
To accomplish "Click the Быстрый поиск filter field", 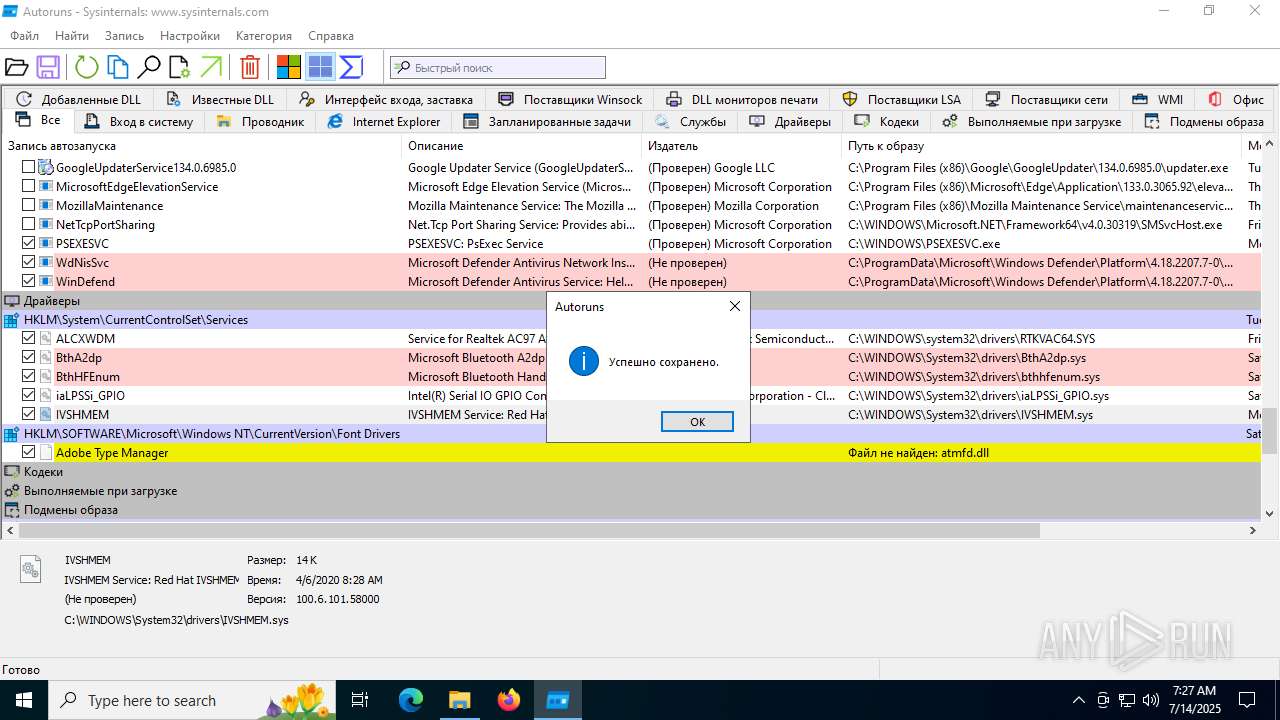I will pos(498,68).
